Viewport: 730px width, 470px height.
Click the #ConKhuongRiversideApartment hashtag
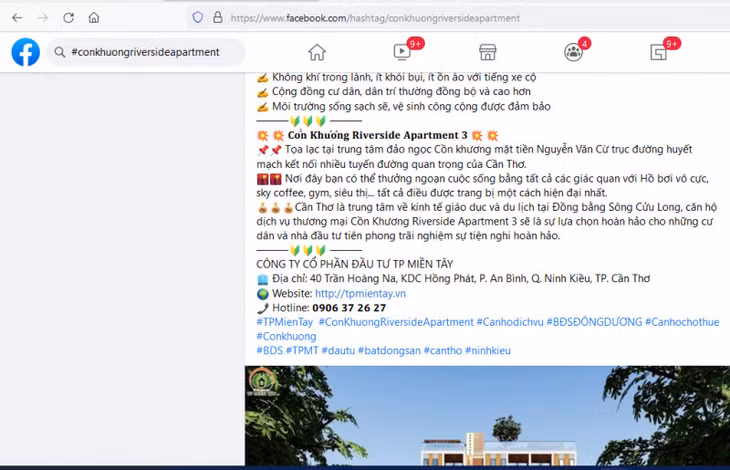coord(396,322)
